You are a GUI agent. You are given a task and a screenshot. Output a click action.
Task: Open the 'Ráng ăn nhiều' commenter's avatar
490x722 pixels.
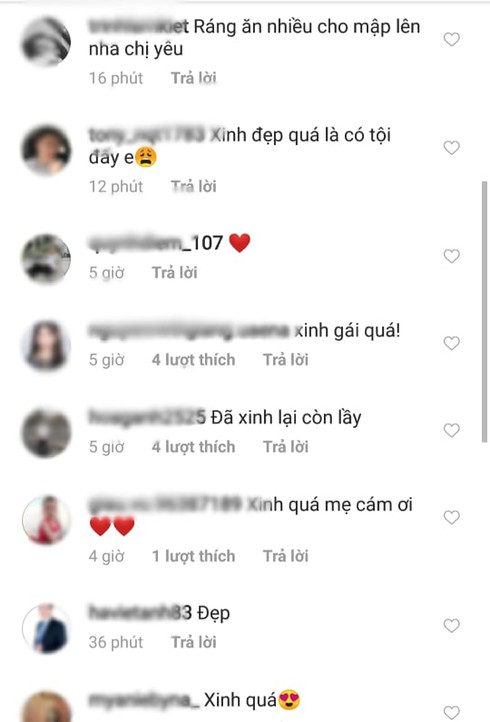click(46, 41)
